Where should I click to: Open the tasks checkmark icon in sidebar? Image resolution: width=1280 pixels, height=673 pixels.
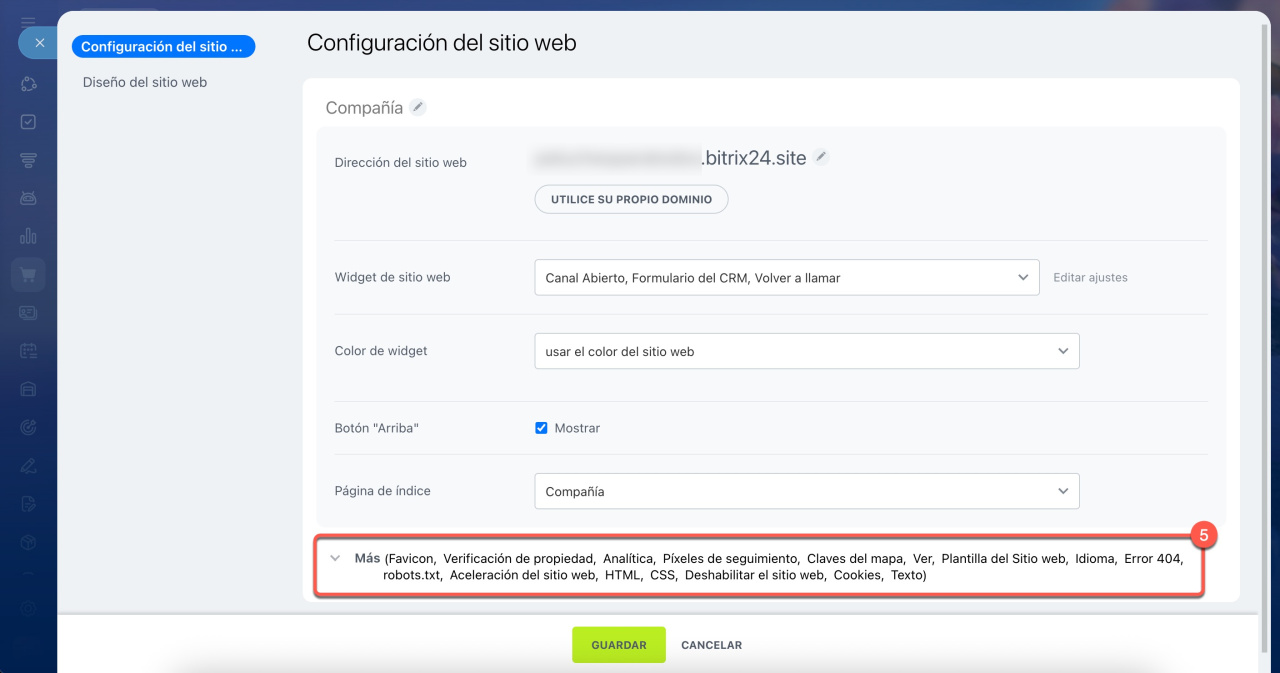(x=28, y=122)
